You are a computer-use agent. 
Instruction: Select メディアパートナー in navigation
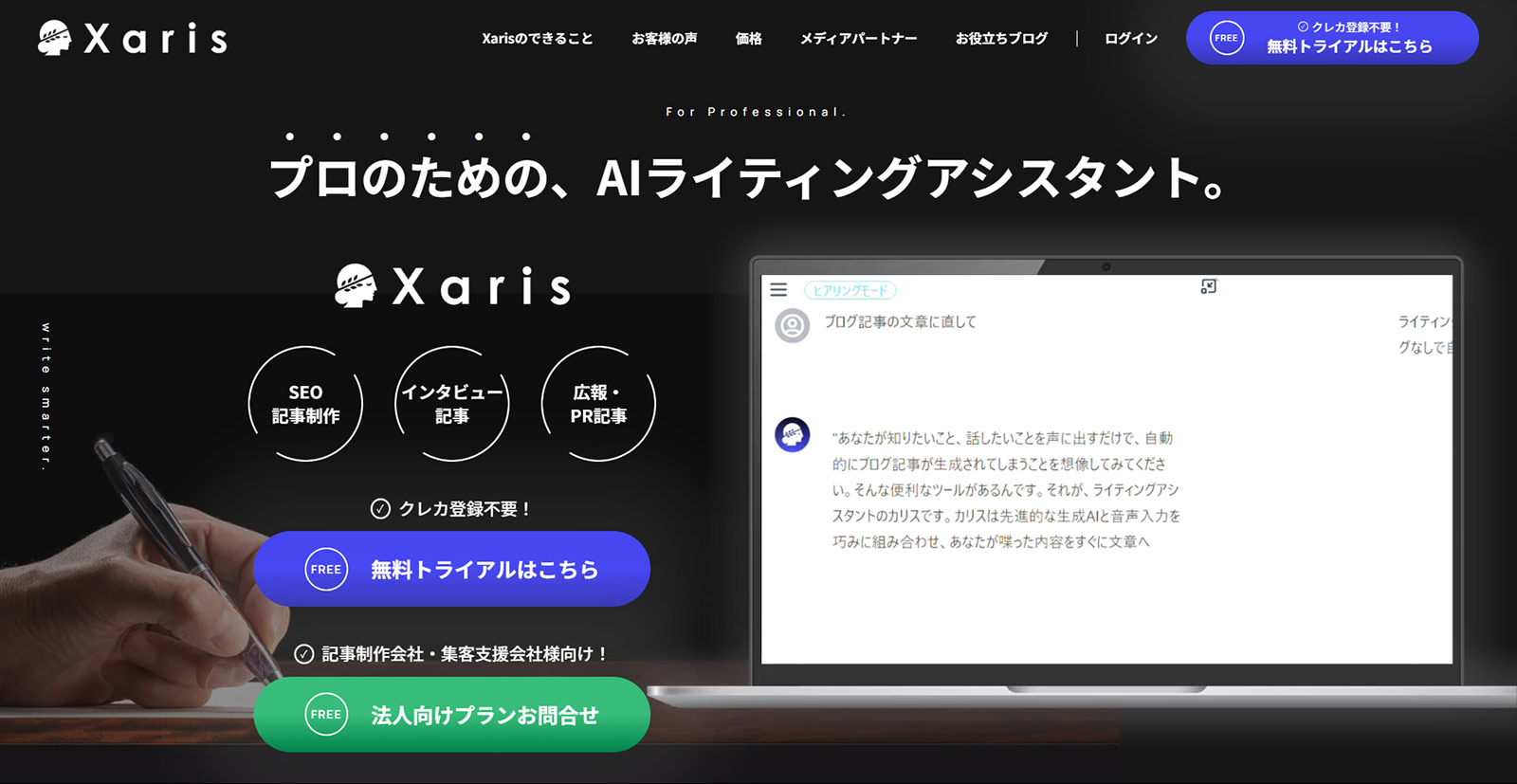[858, 39]
